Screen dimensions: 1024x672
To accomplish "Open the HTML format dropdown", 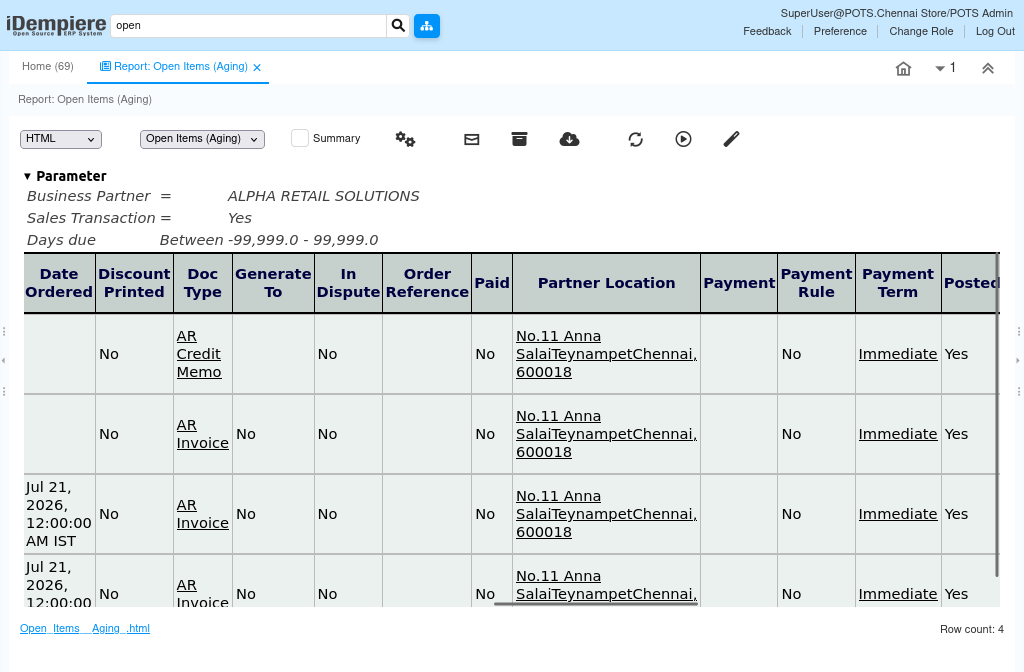I will (x=61, y=139).
